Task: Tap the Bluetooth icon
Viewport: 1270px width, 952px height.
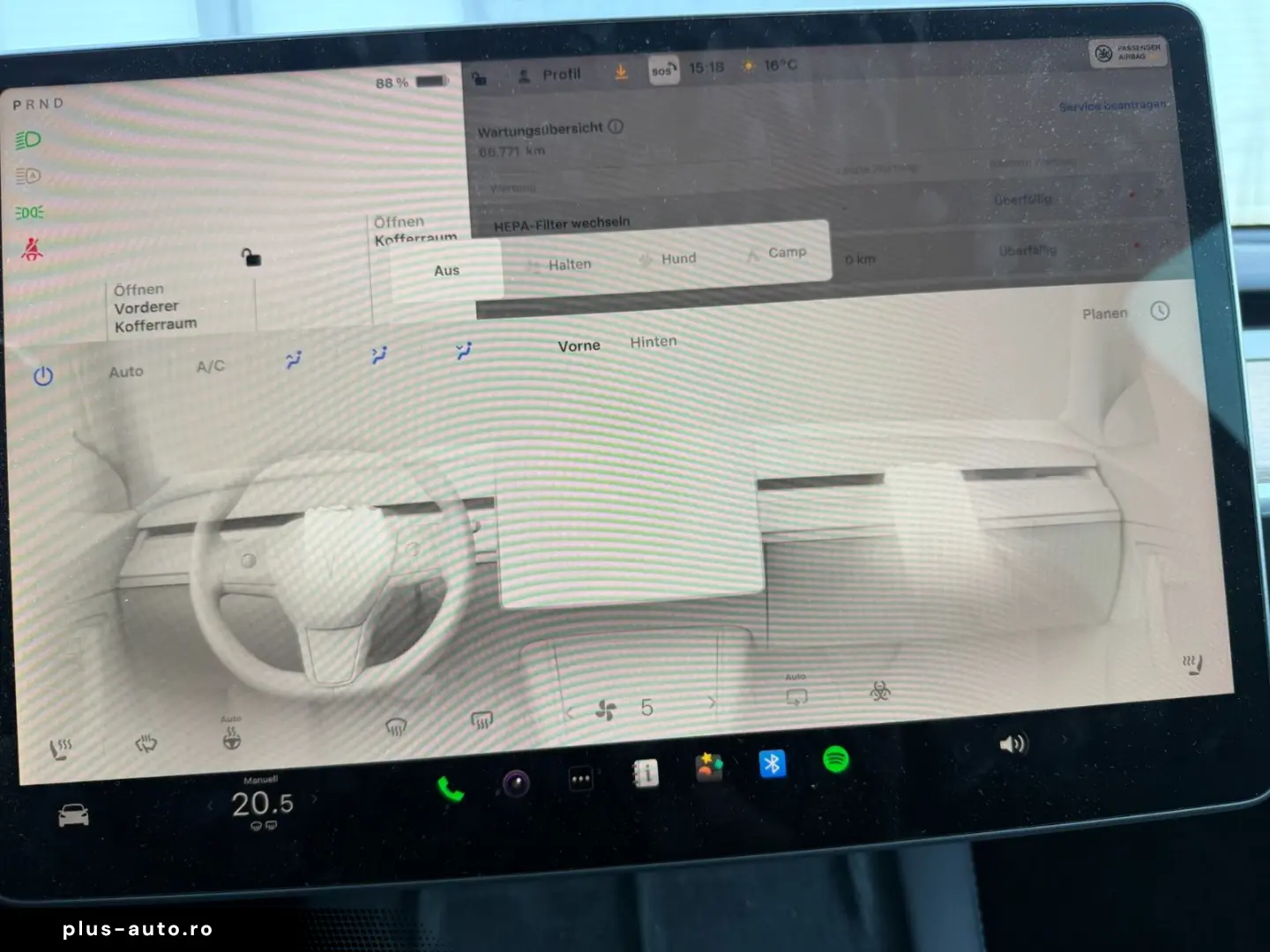Action: point(773,763)
